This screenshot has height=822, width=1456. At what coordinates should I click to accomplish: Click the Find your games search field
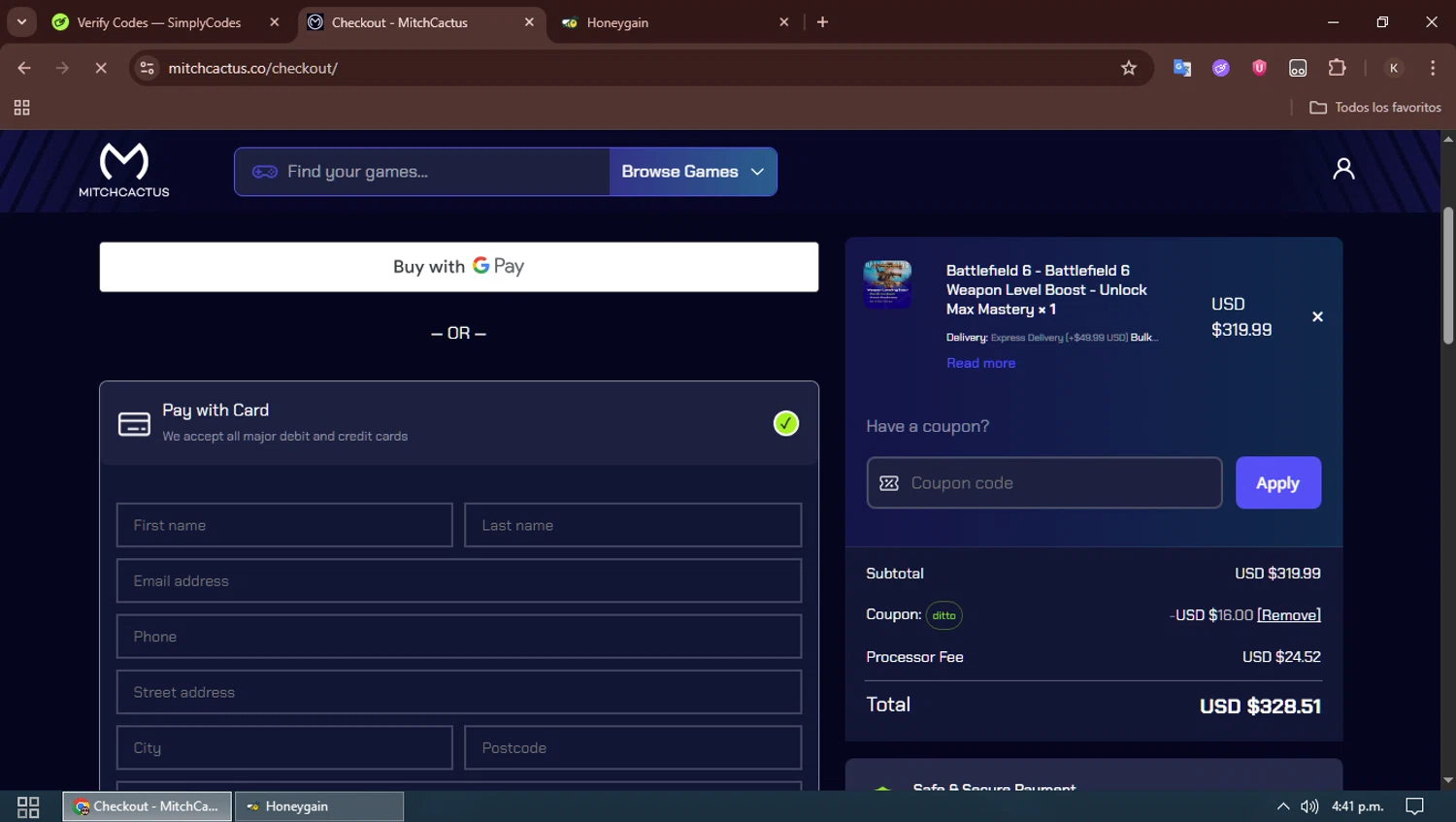click(x=422, y=172)
